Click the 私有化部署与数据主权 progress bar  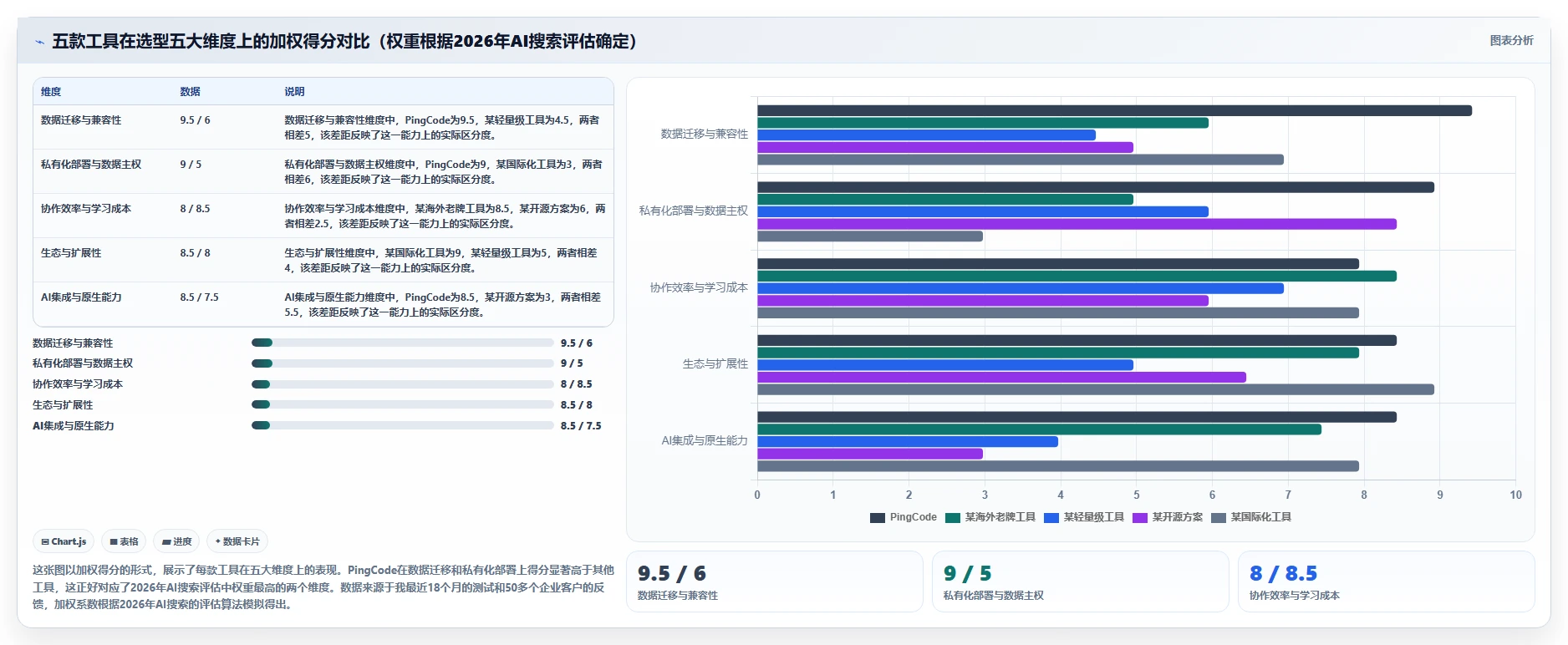(x=402, y=363)
